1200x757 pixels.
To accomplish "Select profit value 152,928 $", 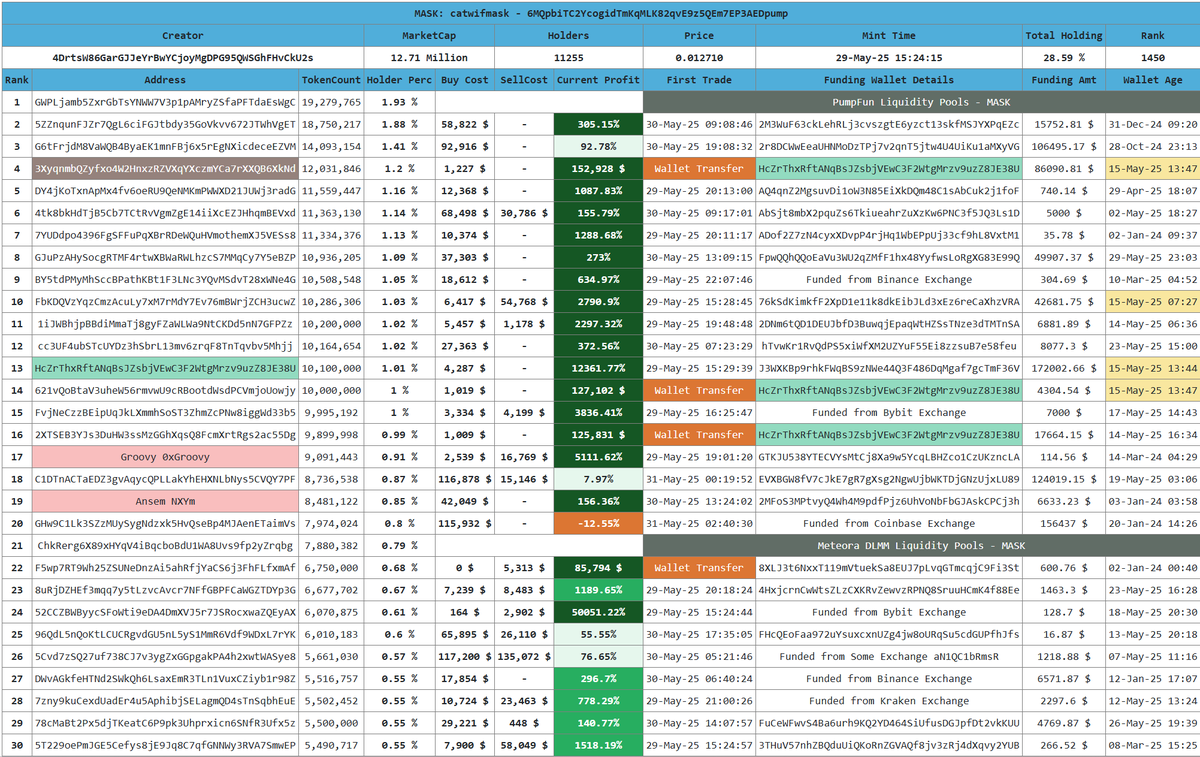I will click(x=597, y=169).
